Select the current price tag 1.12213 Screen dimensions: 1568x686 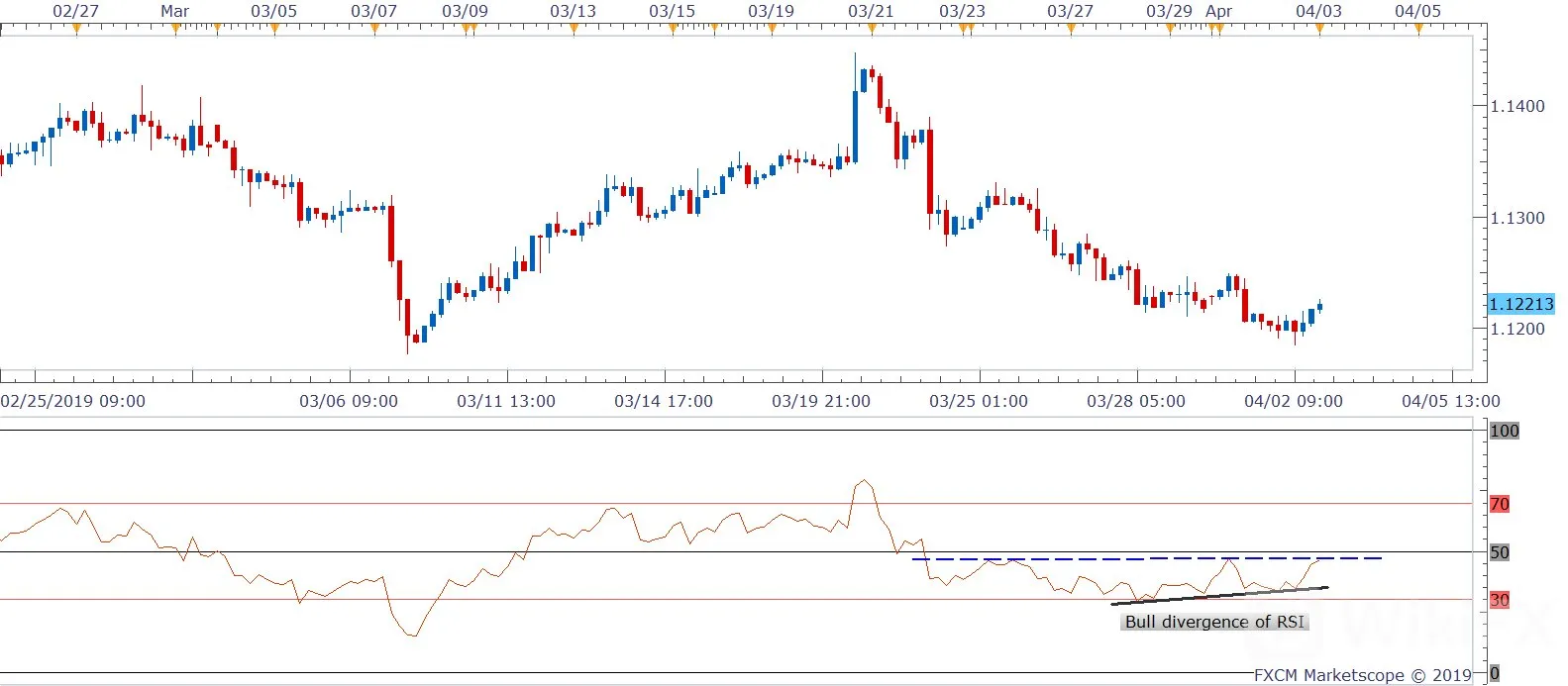1521,304
